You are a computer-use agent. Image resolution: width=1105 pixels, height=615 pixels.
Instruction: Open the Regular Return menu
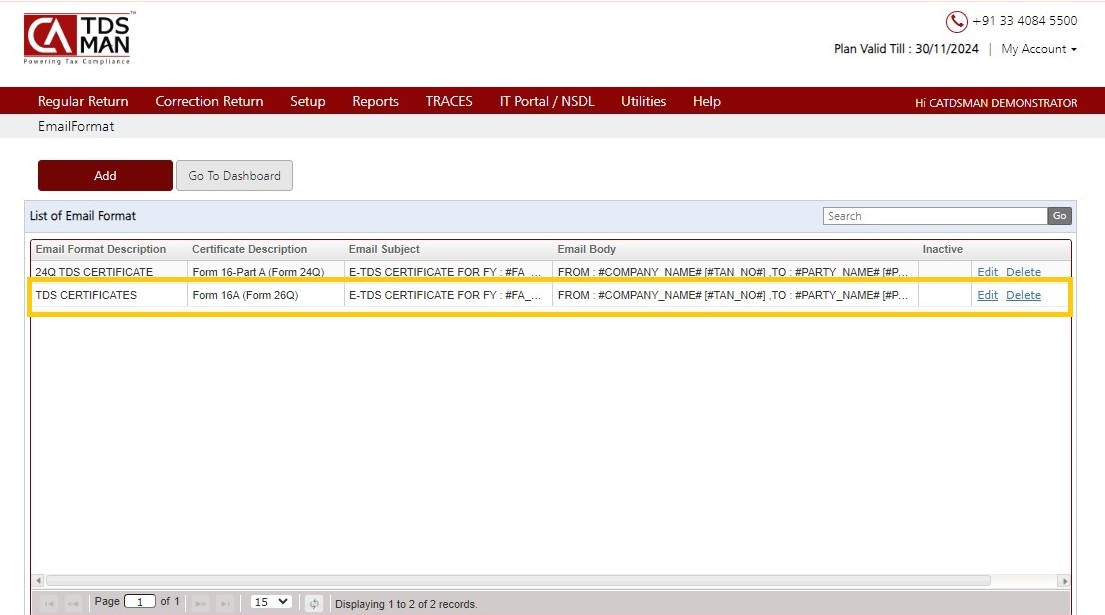(x=83, y=101)
